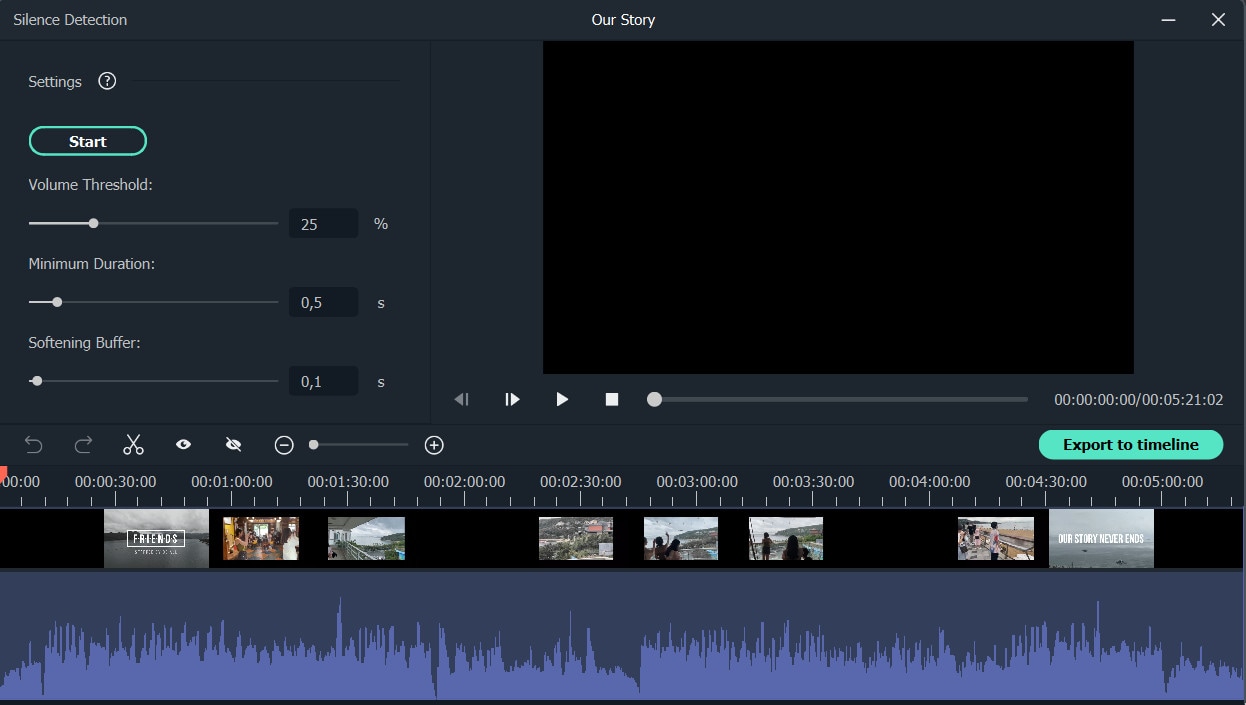Image resolution: width=1246 pixels, height=705 pixels.
Task: Play the video preview
Action: click(562, 399)
